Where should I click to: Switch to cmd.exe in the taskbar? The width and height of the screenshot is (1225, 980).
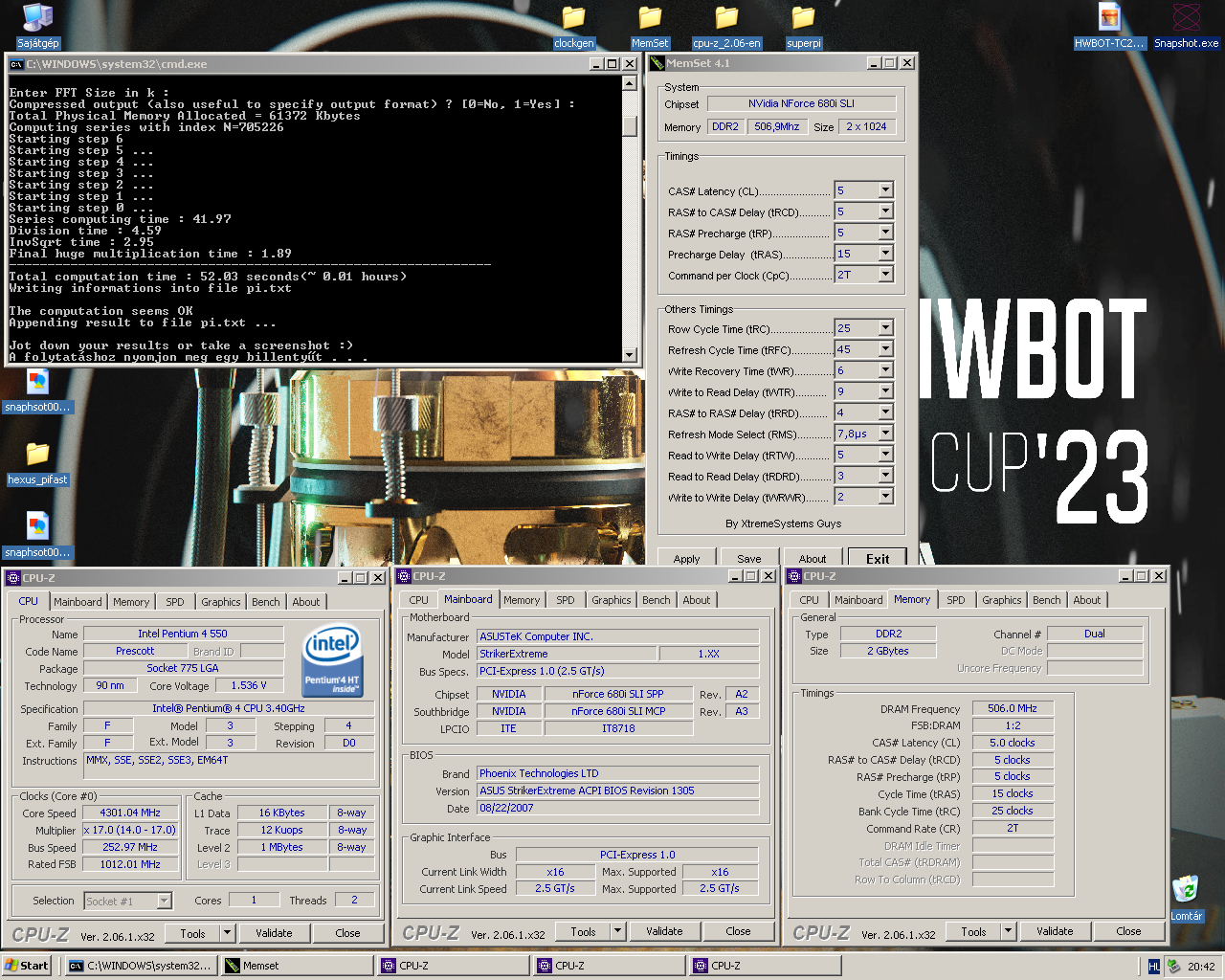coord(141,966)
